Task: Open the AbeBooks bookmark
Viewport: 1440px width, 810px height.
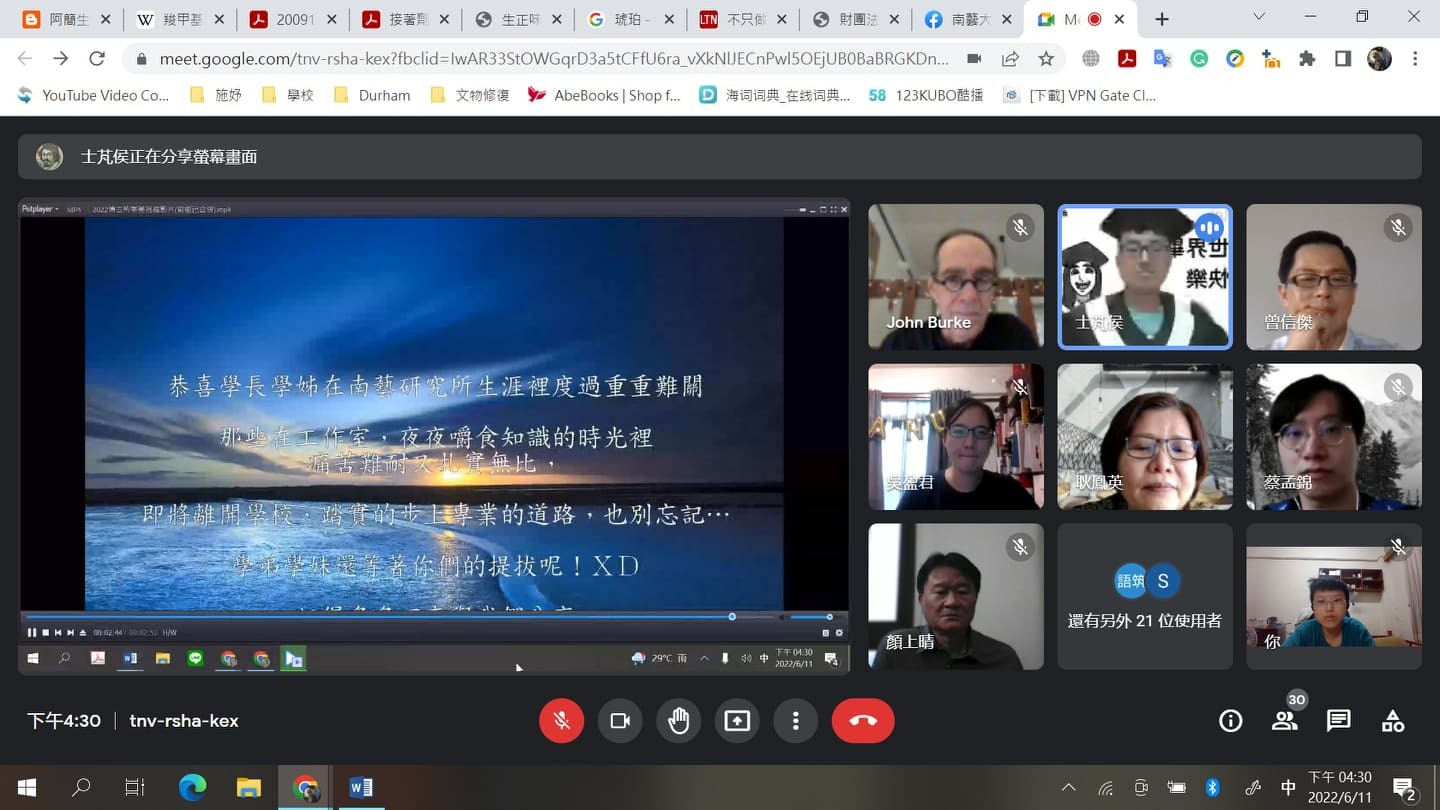Action: click(604, 95)
